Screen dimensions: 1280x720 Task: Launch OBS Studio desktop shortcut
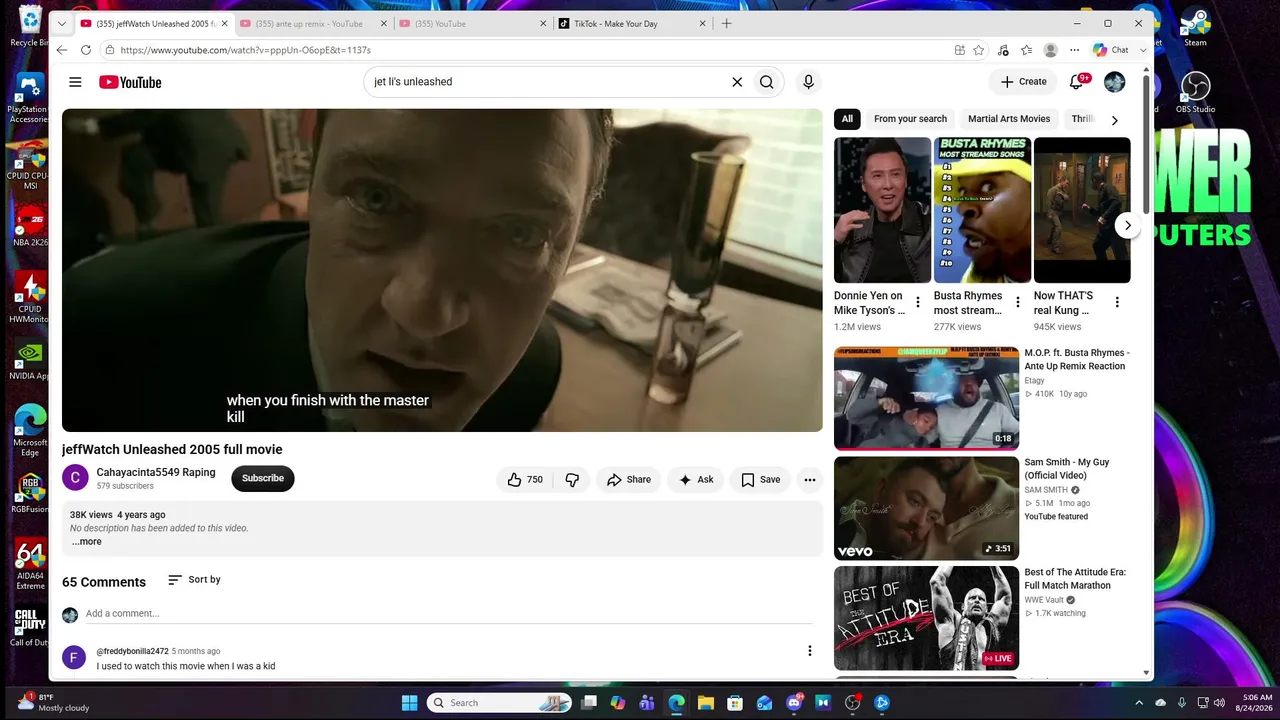[x=1195, y=93]
